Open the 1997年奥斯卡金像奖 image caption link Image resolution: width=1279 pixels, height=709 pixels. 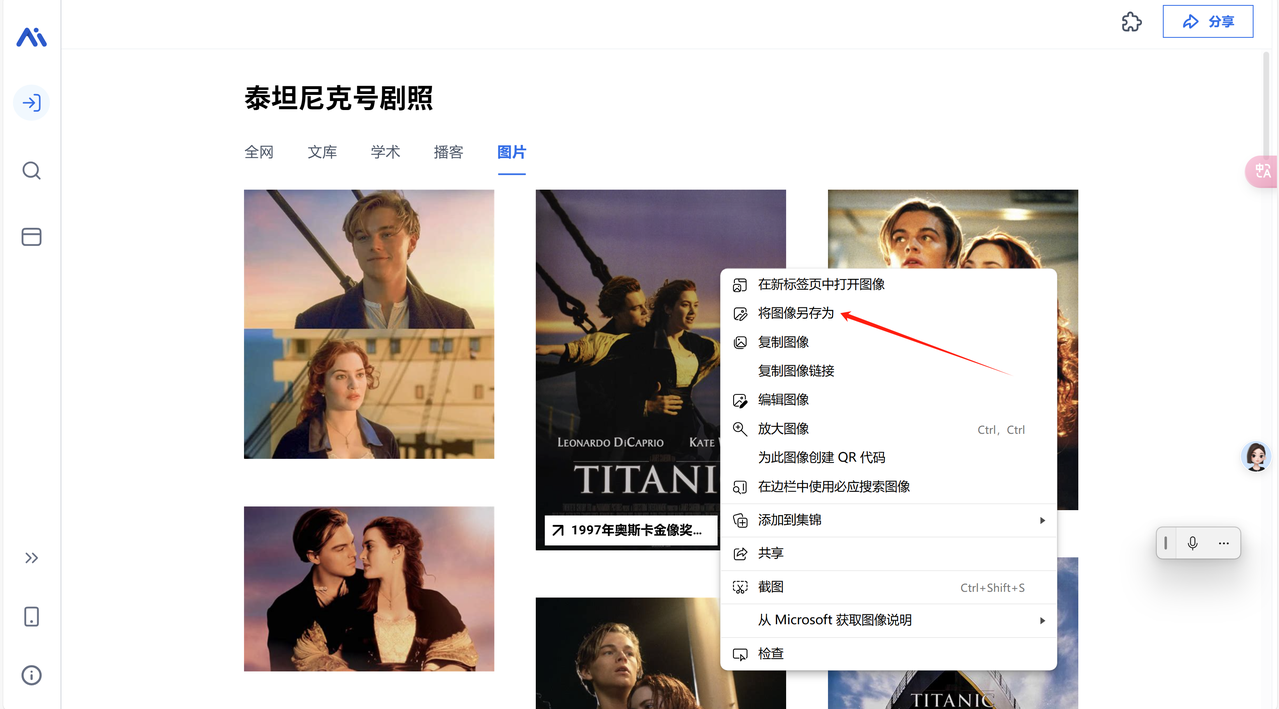[x=631, y=530]
